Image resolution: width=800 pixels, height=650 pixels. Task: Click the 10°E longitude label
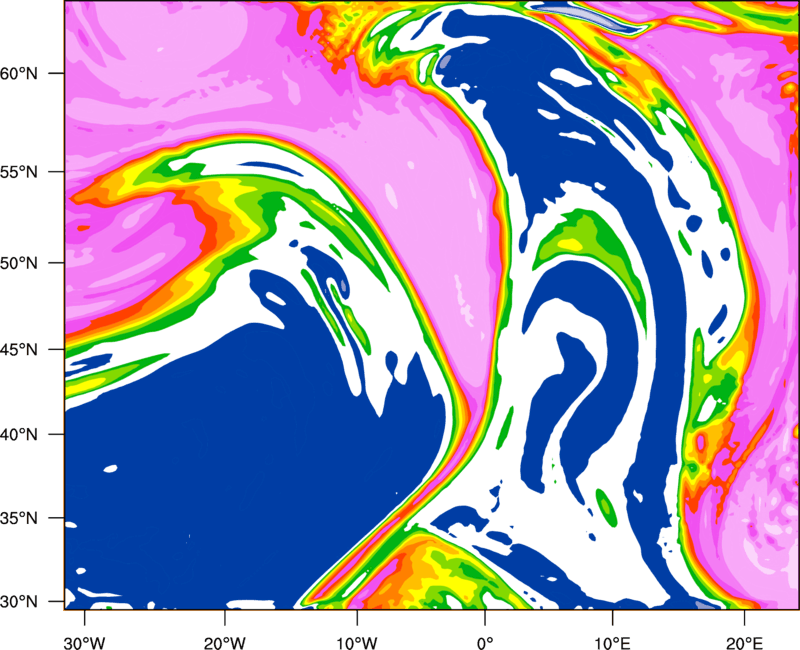click(x=612, y=642)
